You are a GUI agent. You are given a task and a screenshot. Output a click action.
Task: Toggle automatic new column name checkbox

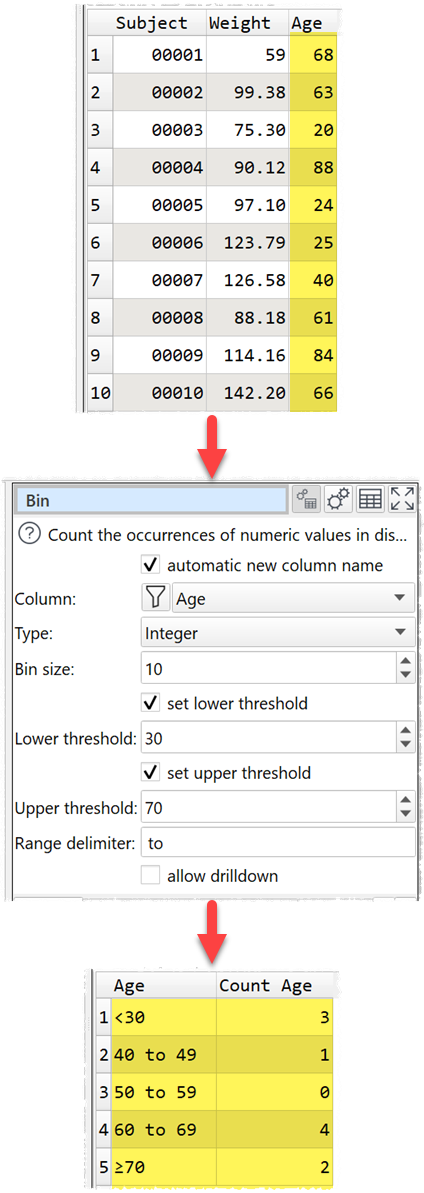click(151, 566)
